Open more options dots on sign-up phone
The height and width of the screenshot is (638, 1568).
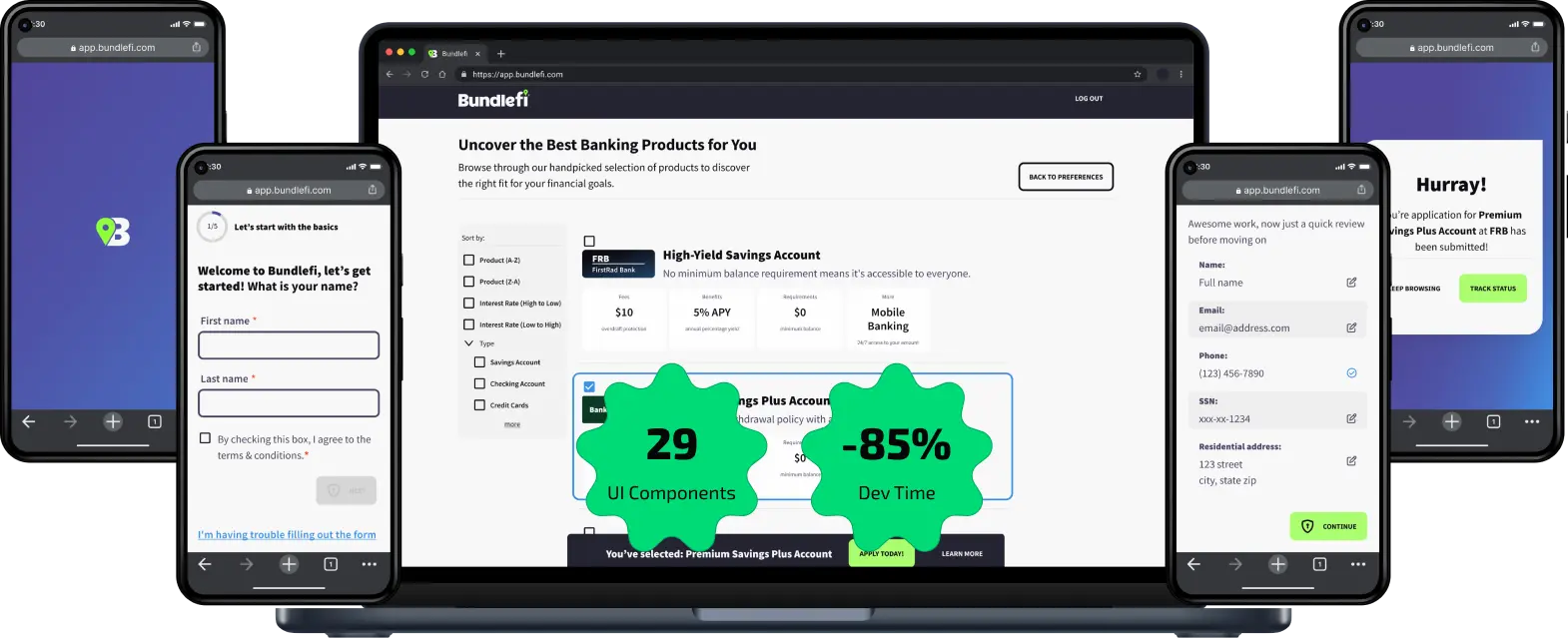[370, 564]
